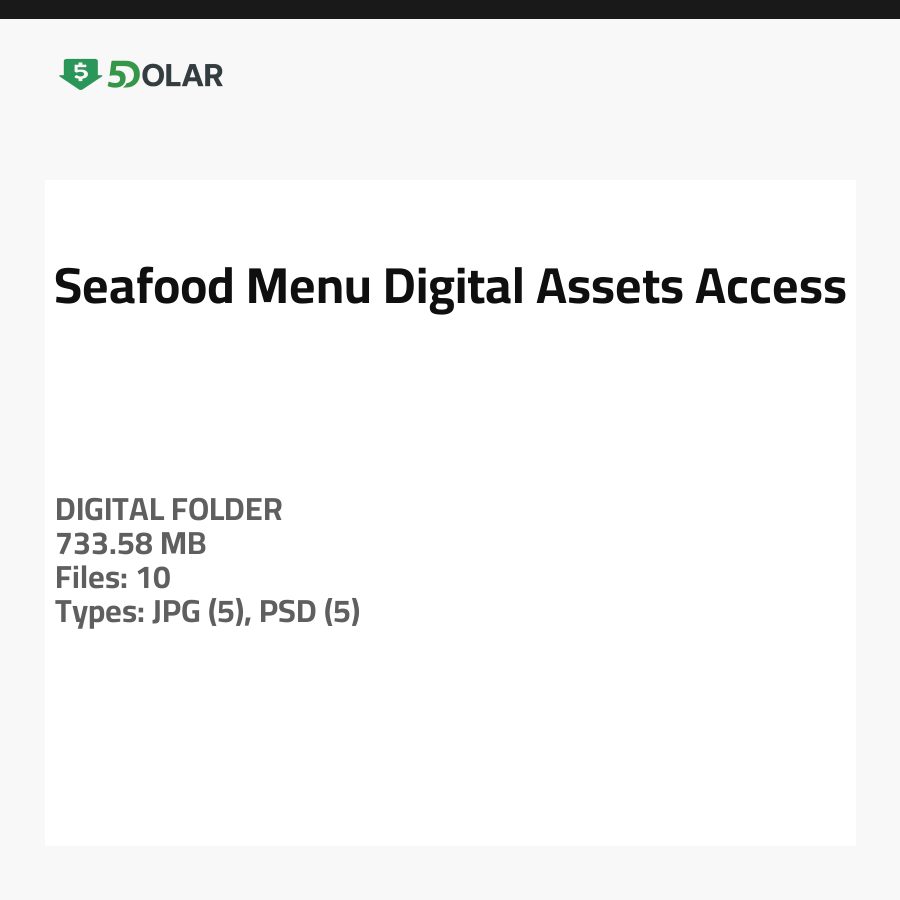The width and height of the screenshot is (900, 900).
Task: Click the word FOLDER in the label
Action: [227, 510]
